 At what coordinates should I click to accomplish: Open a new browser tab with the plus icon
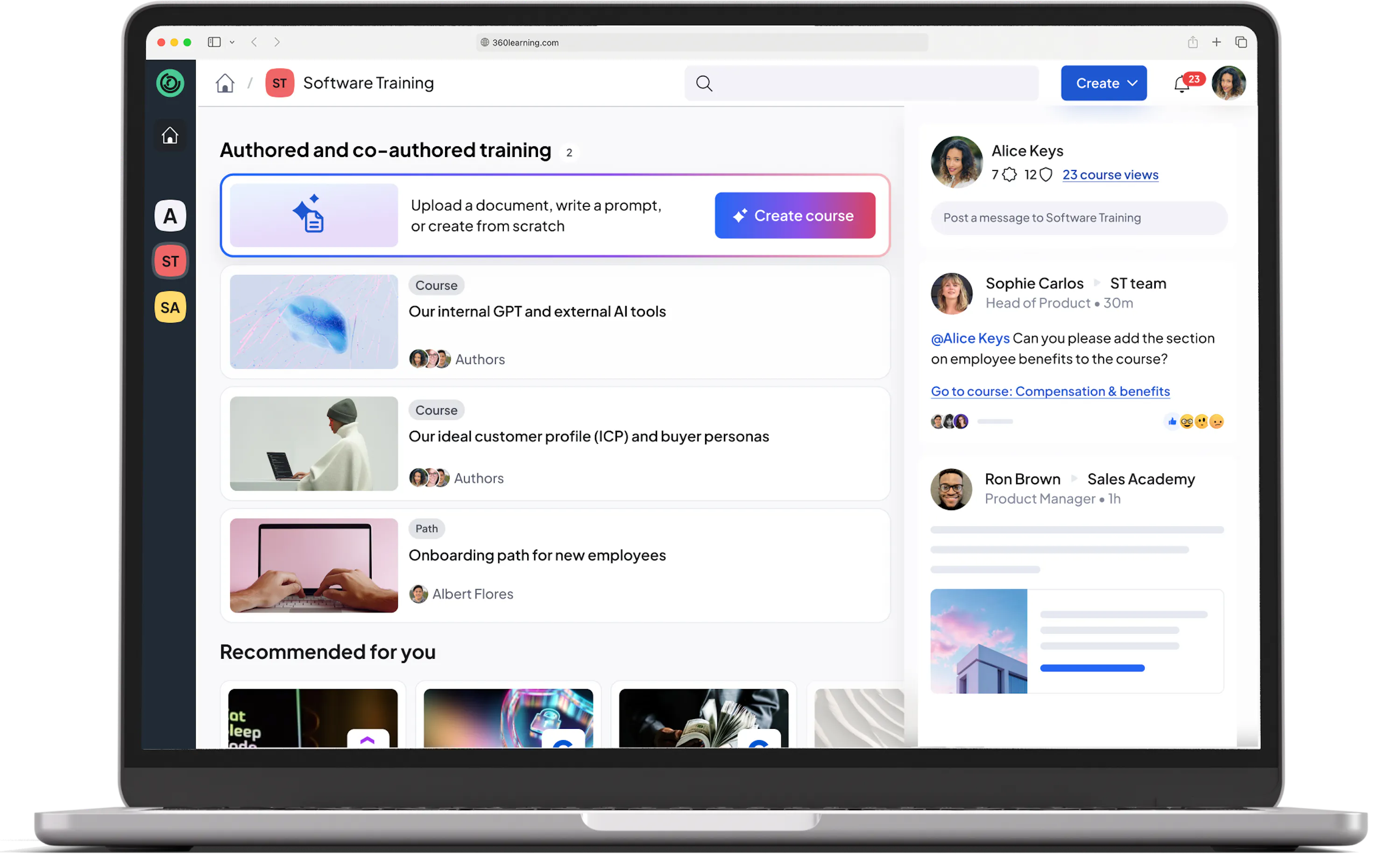(x=1216, y=43)
